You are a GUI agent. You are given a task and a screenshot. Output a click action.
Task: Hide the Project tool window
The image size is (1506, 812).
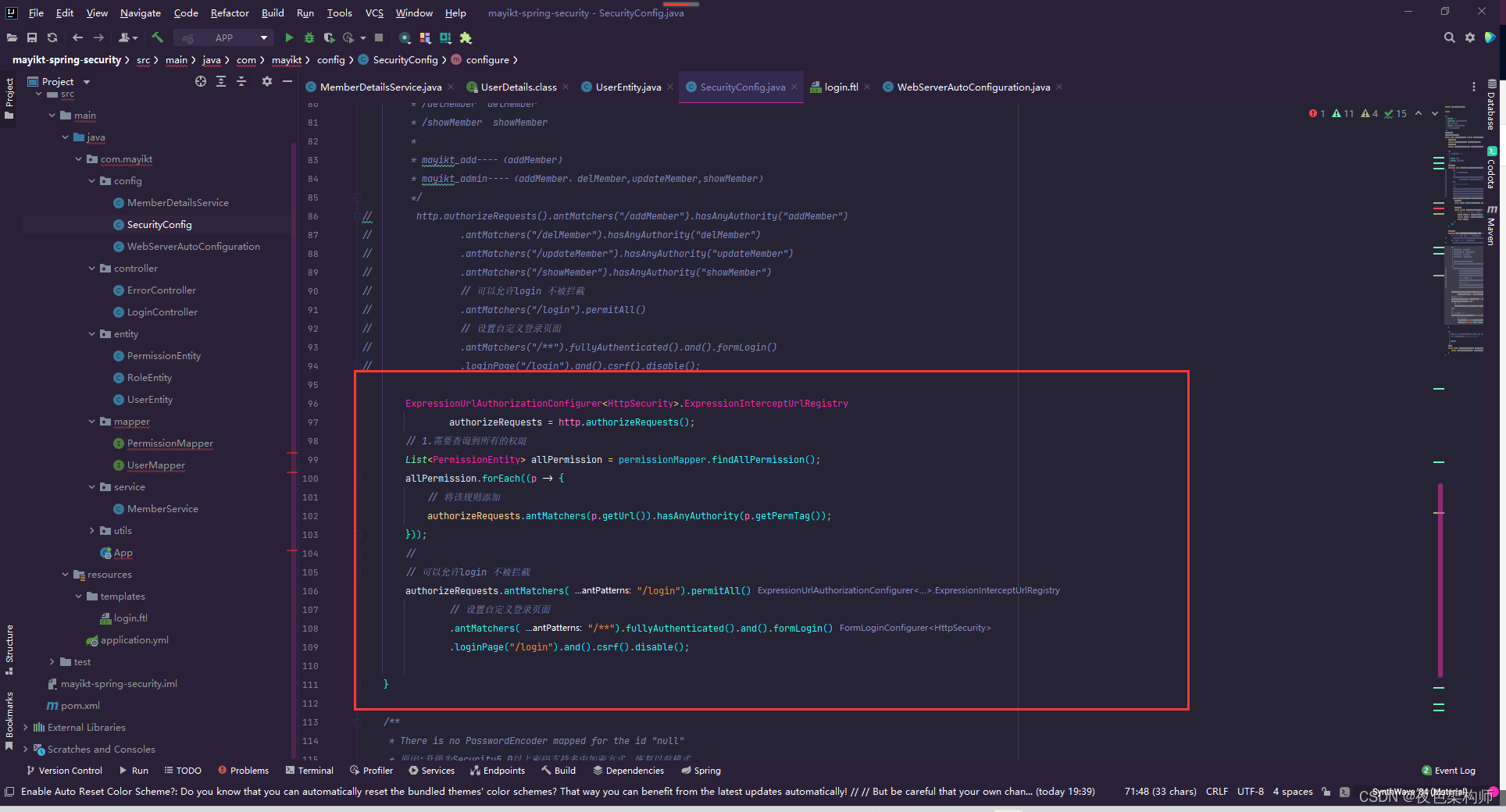point(287,81)
